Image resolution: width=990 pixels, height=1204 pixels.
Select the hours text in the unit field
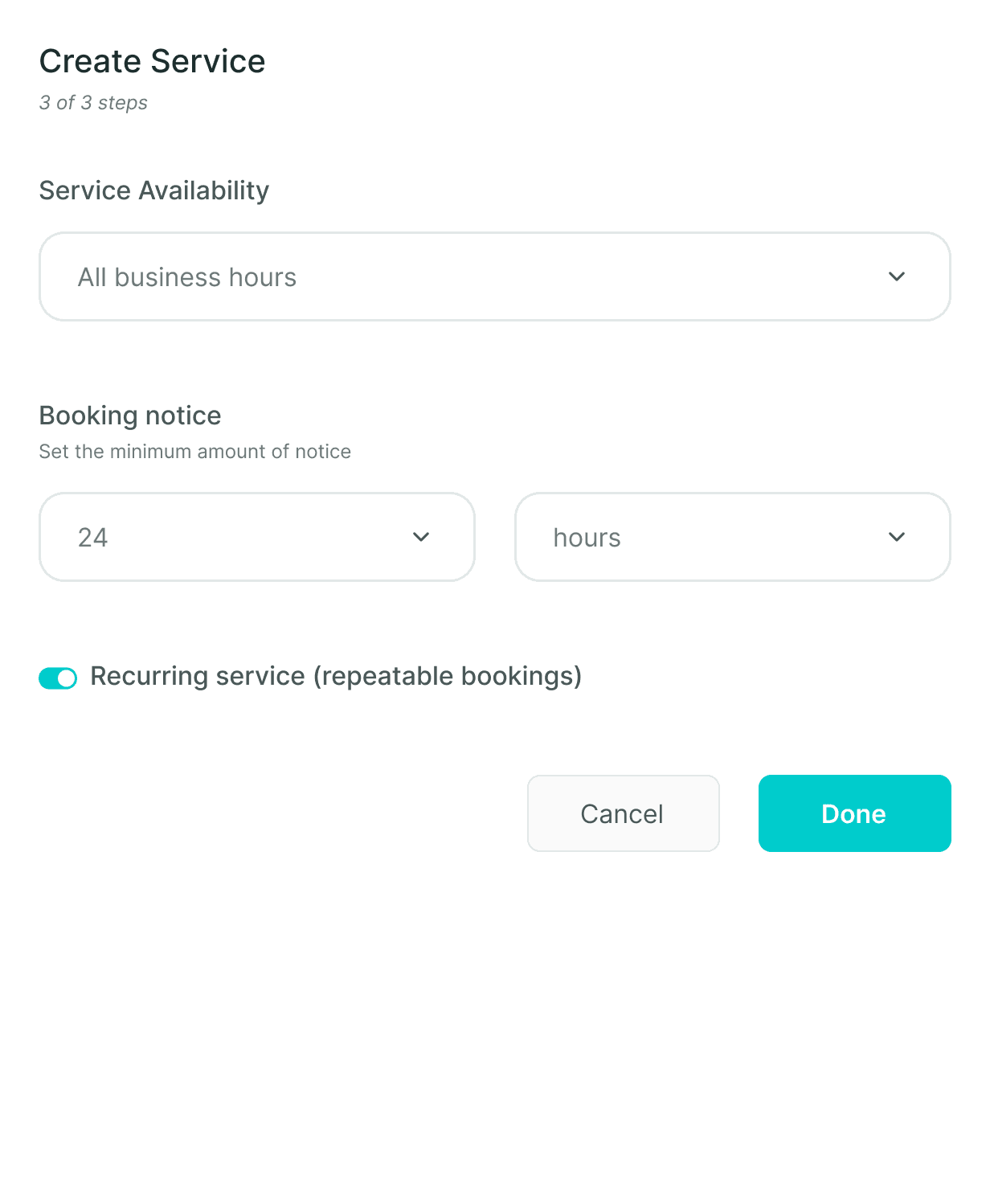(587, 538)
